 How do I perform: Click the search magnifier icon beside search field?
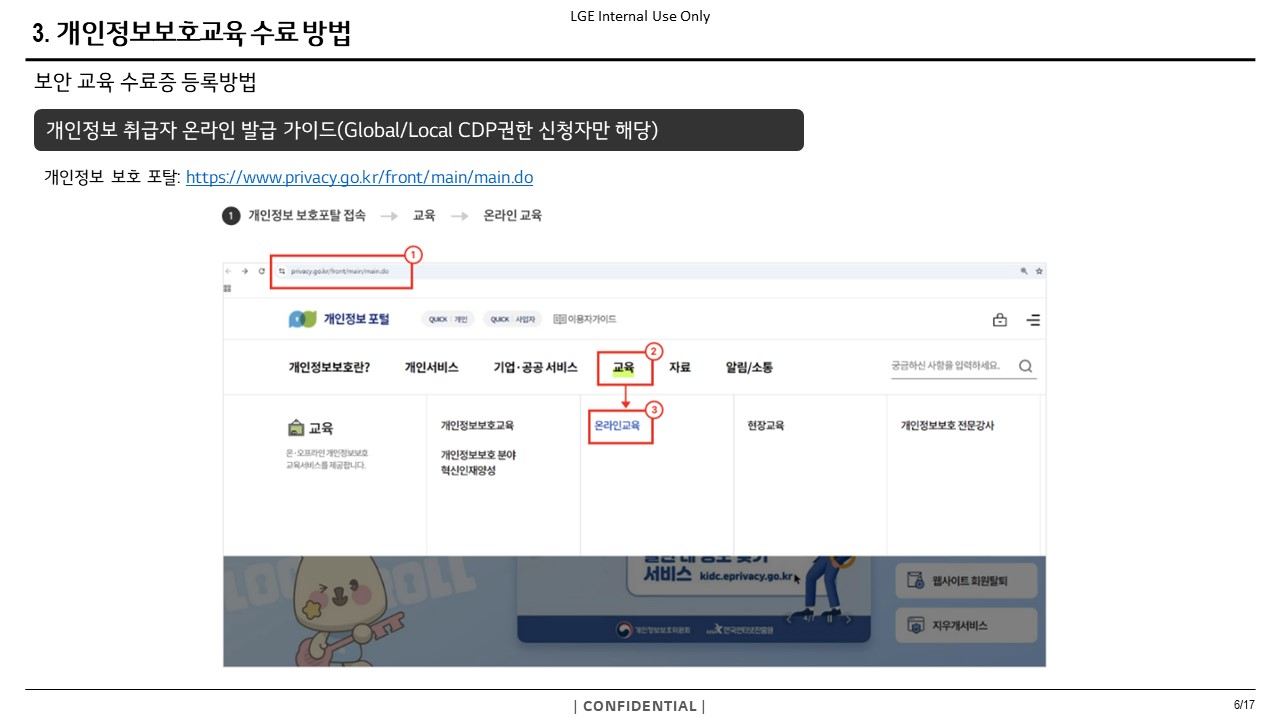coord(1025,366)
